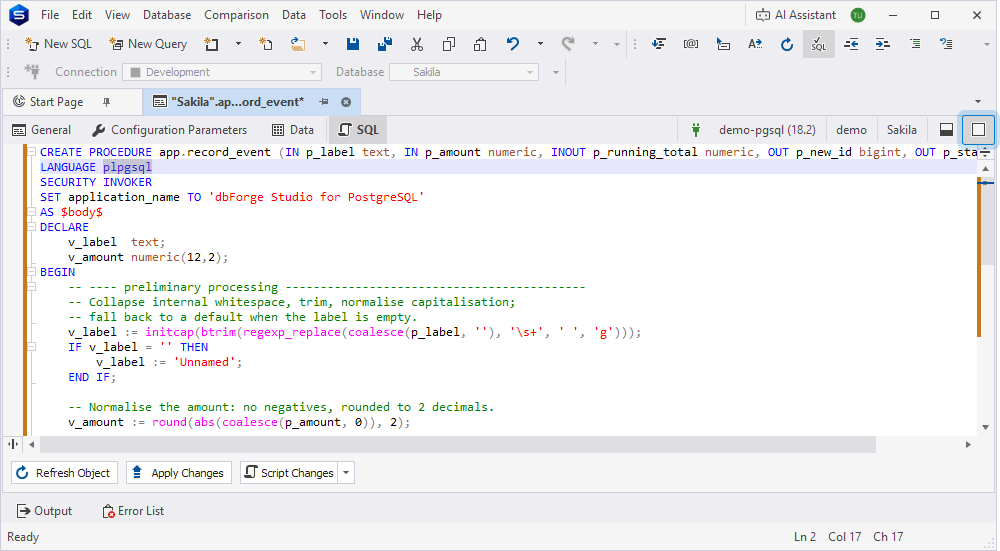Click the Copy icon
The image size is (1000, 551).
click(x=448, y=44)
